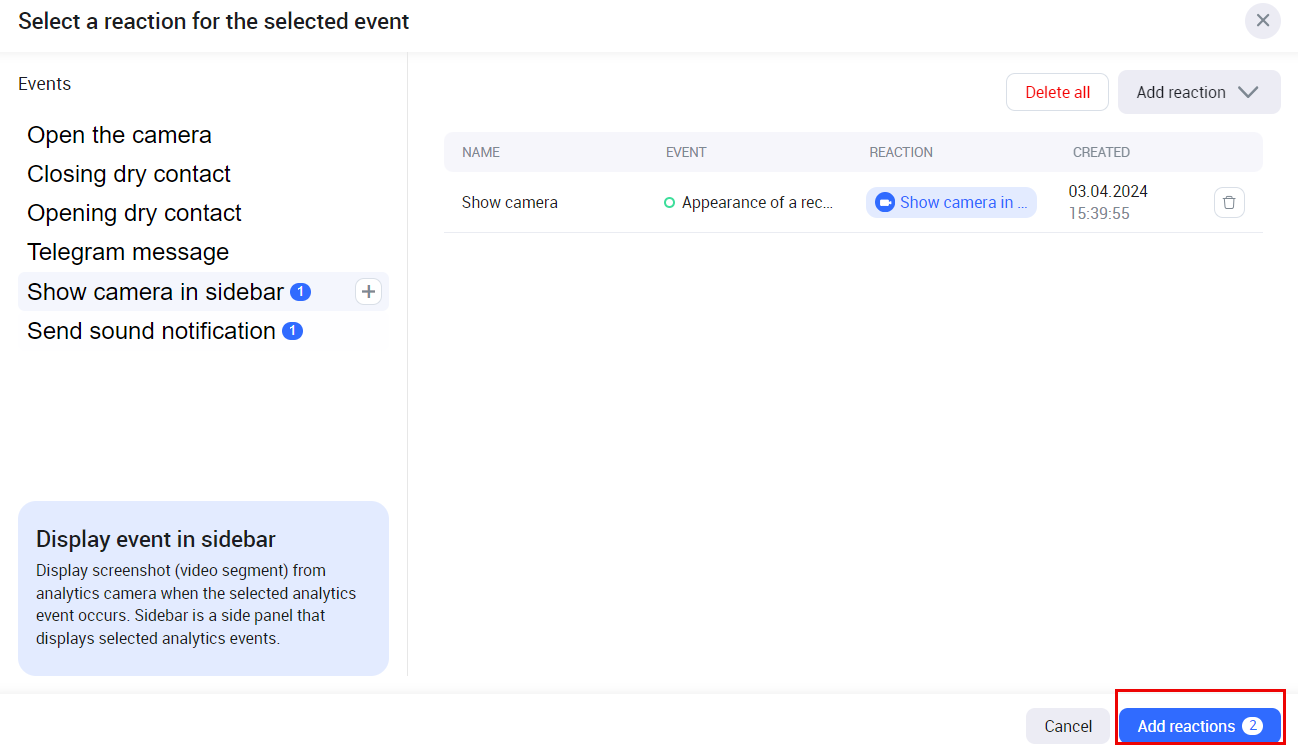Screen dimensions: 1298x754
Task: Confirm with the Add reactions button
Action: [1186, 726]
